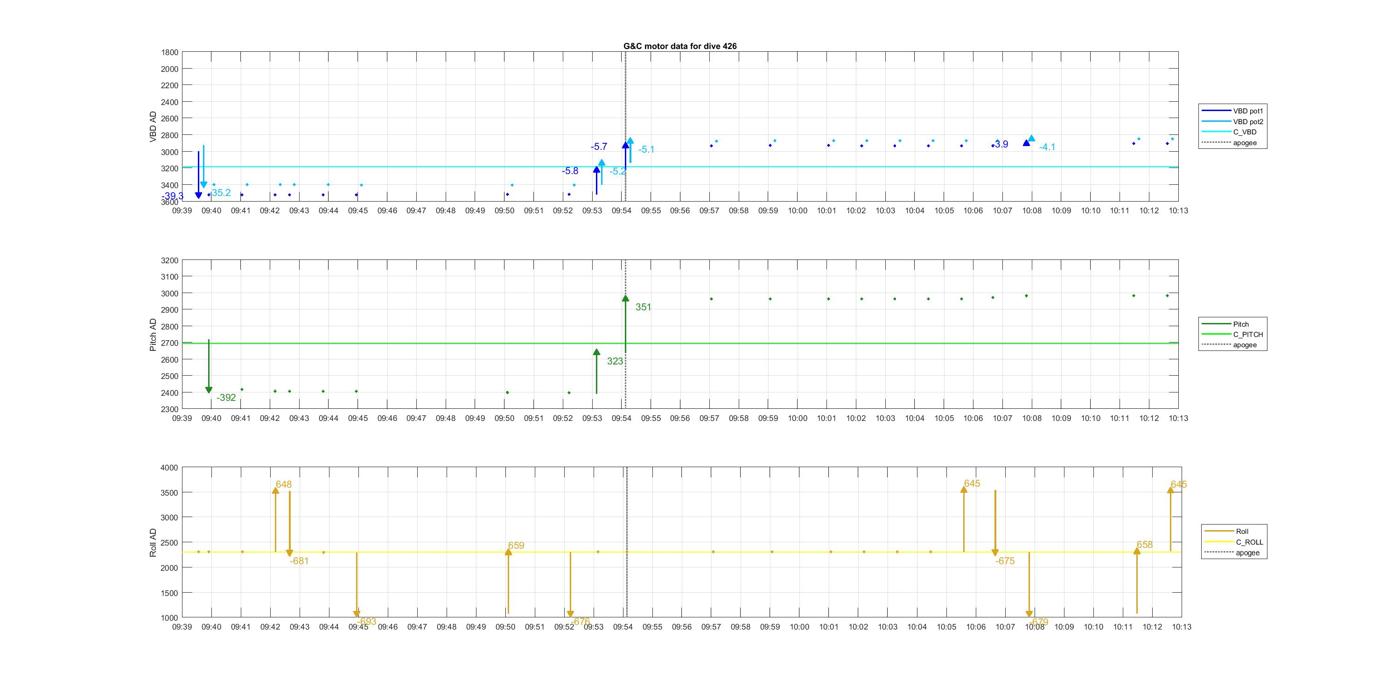Click the '10:00' tick under the Pitch plot
1400x693 pixels.
coord(797,418)
